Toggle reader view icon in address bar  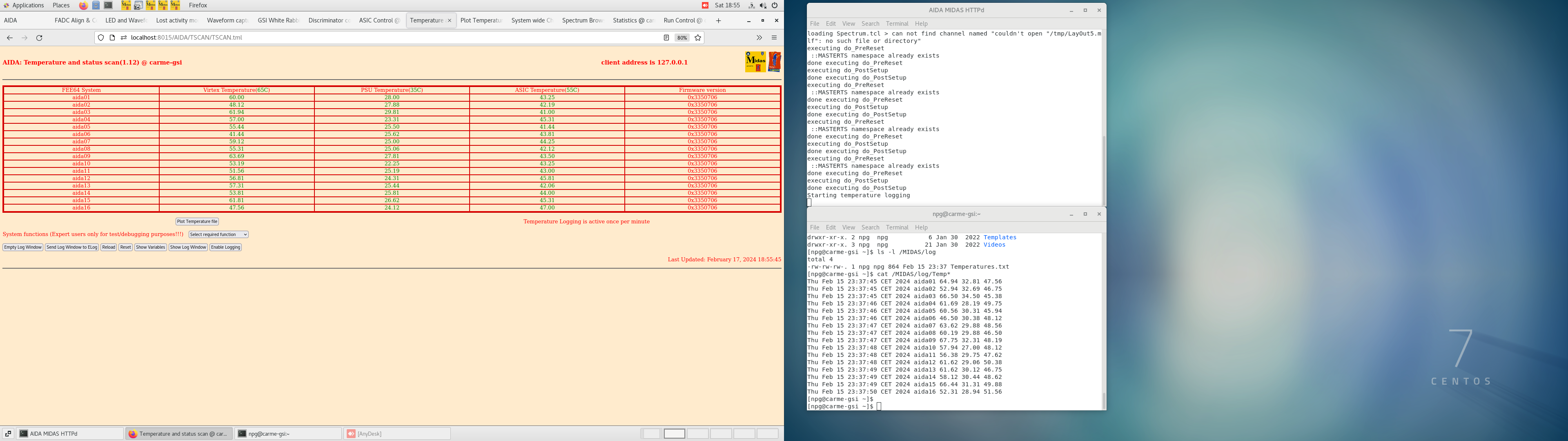(x=666, y=38)
